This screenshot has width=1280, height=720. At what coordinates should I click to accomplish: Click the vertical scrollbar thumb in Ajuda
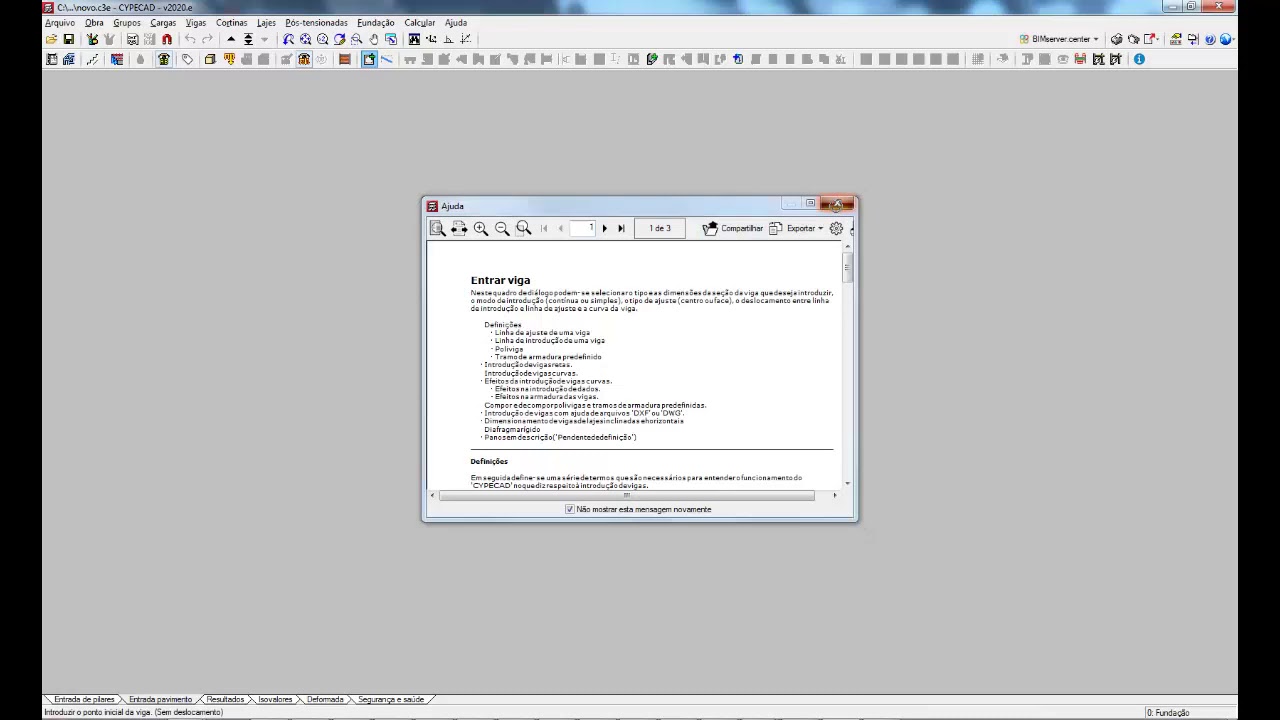coord(848,266)
